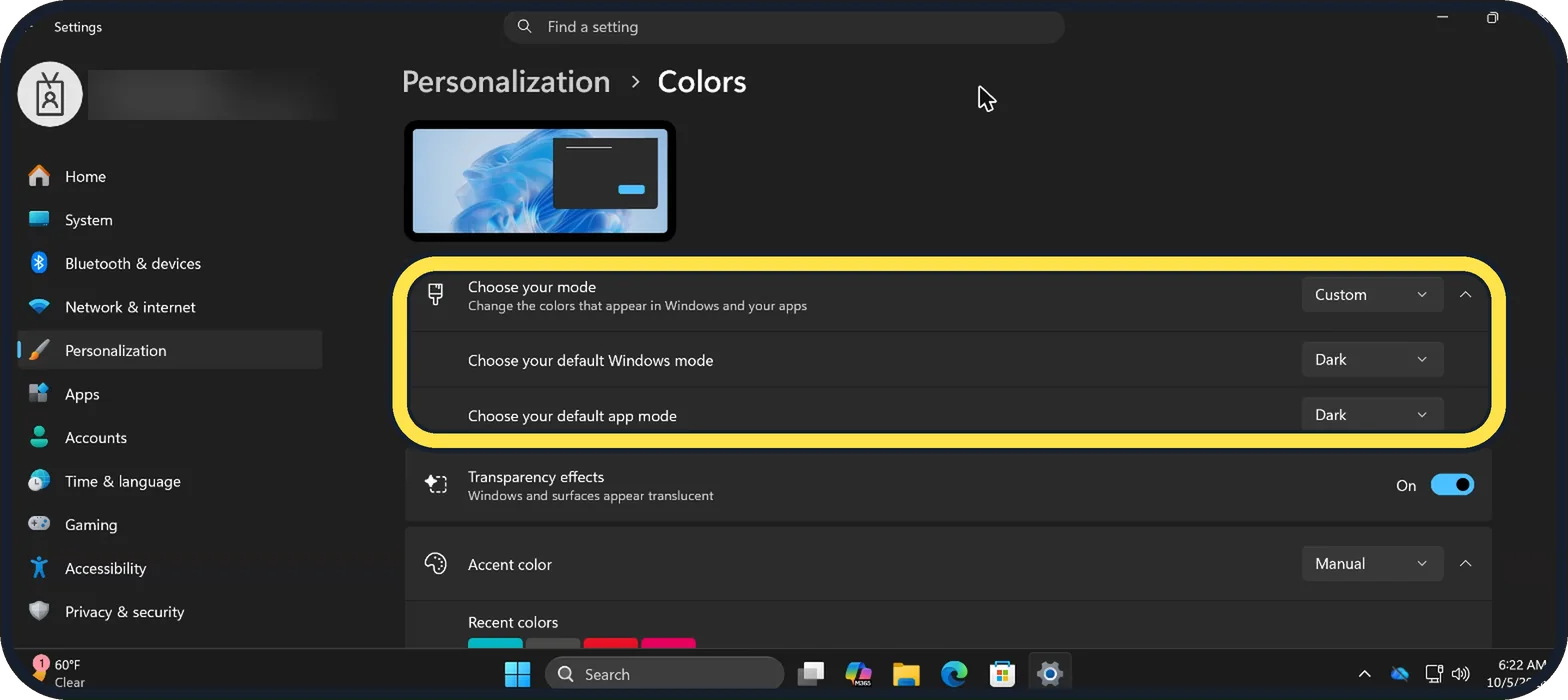Click the volume speaker tray icon
Screen dimensions: 1568x700
(1460, 674)
